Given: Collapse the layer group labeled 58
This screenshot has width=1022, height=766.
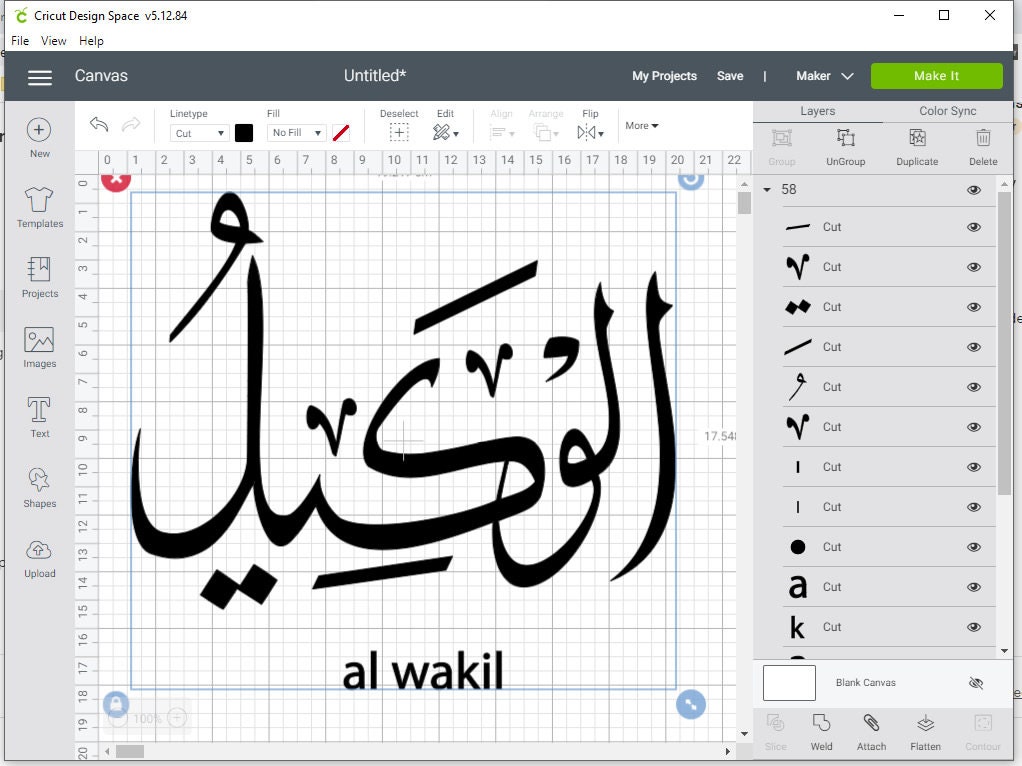Looking at the screenshot, I should (x=768, y=189).
